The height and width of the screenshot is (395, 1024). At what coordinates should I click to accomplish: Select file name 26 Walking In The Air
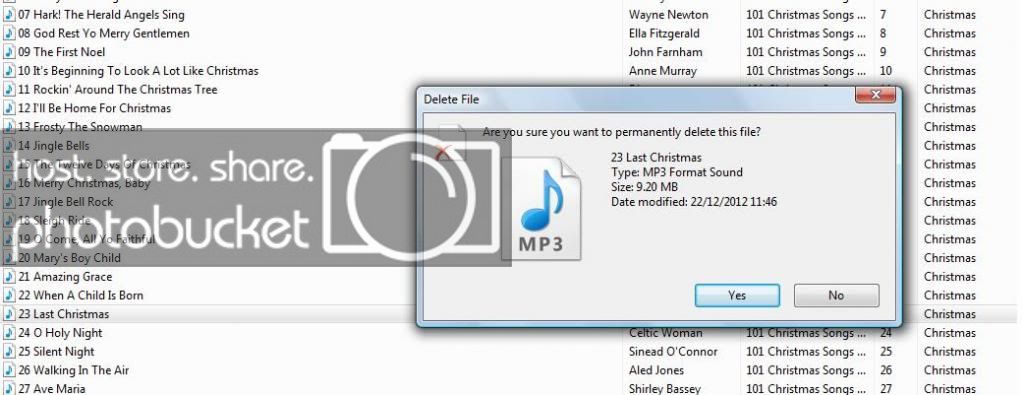[x=73, y=370]
